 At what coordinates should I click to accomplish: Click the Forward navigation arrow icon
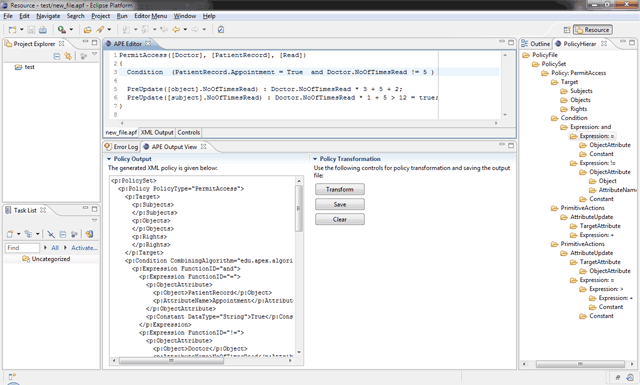195,30
